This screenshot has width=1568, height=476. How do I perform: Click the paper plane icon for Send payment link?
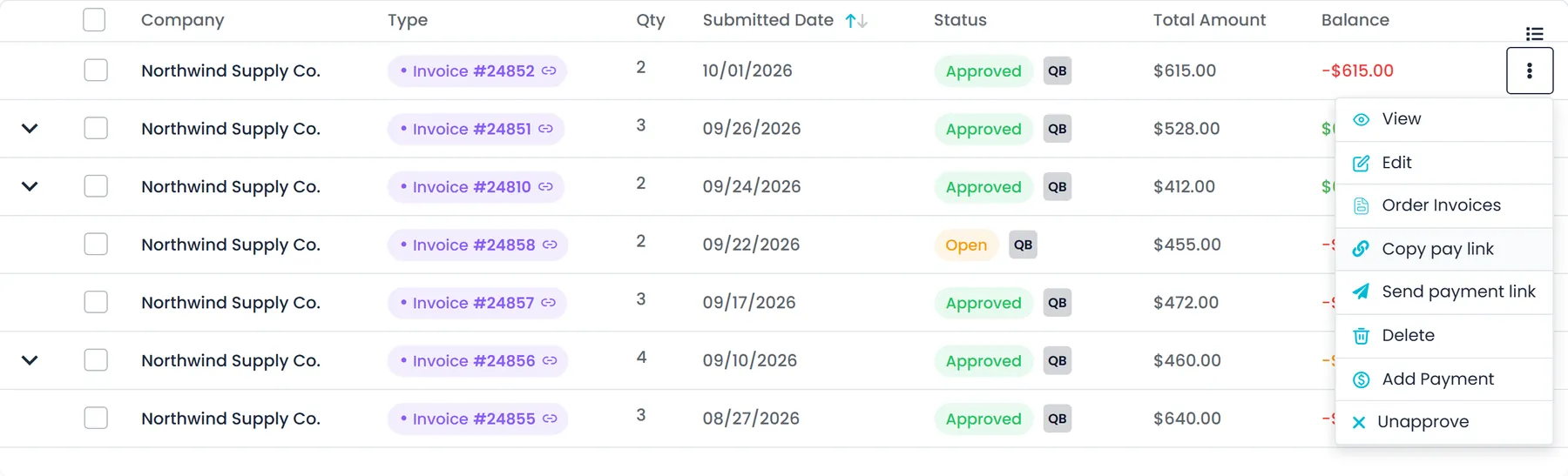point(1361,292)
